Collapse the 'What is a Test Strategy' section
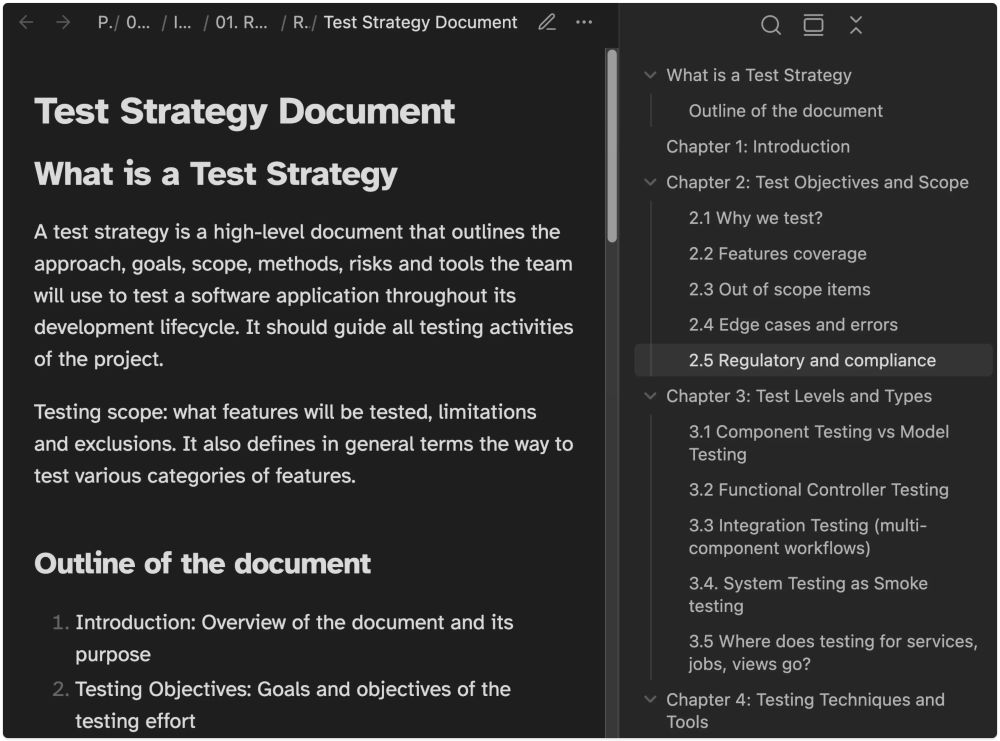 click(x=649, y=74)
